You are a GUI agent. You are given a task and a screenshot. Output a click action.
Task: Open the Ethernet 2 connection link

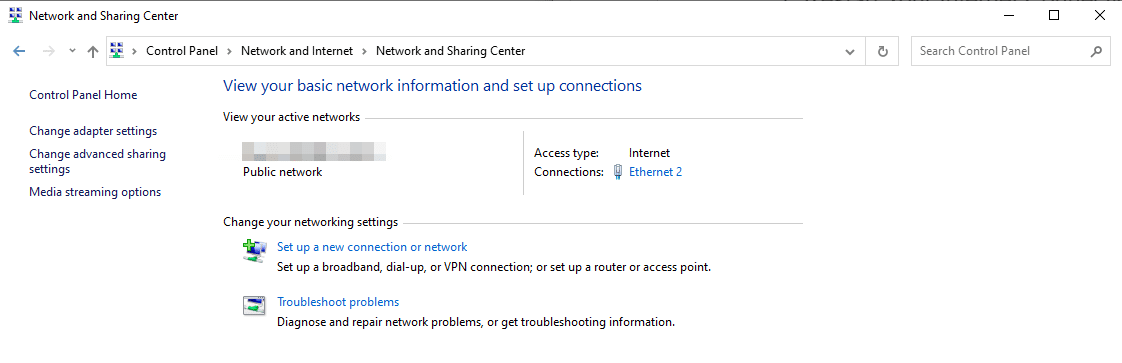tap(655, 172)
